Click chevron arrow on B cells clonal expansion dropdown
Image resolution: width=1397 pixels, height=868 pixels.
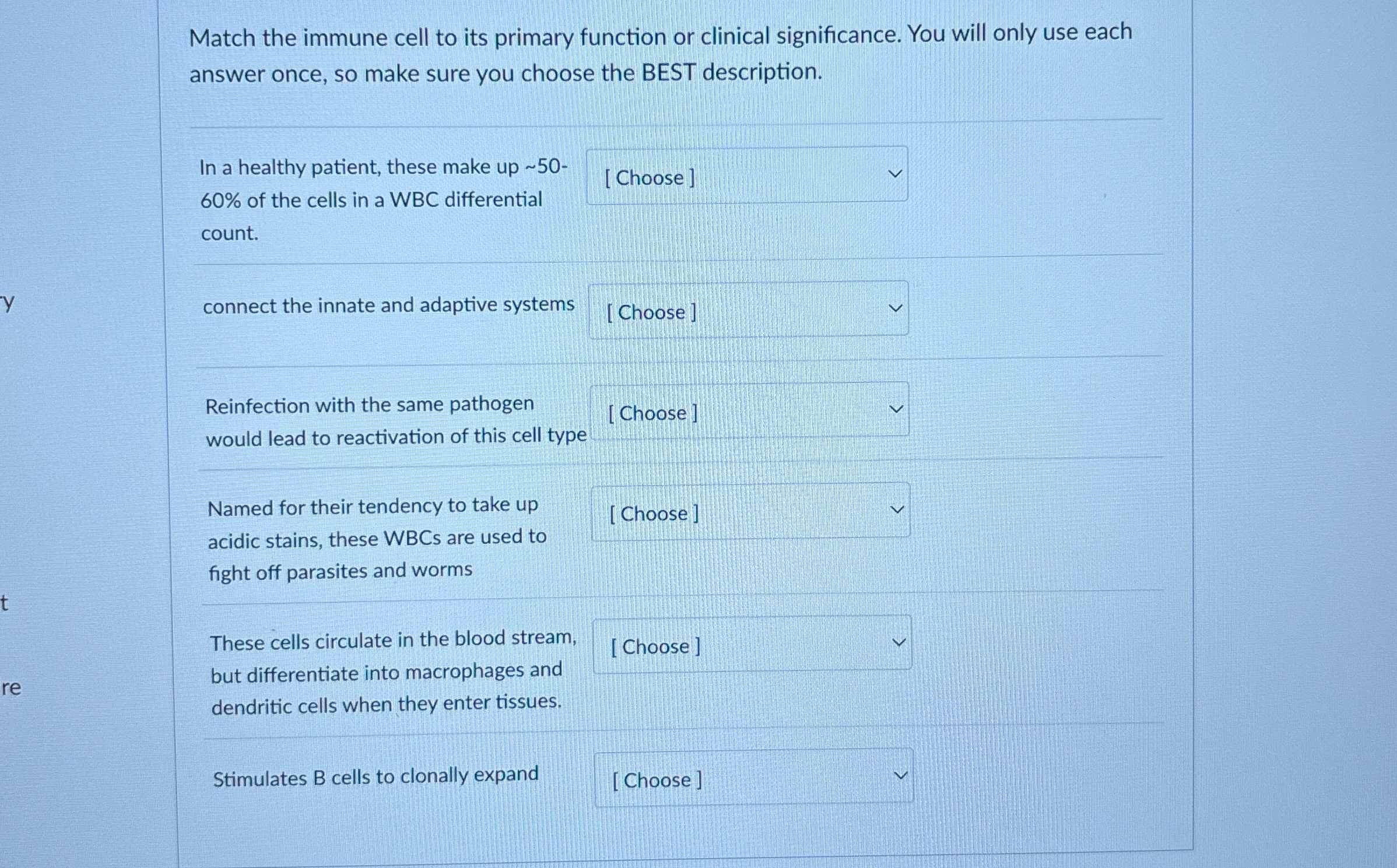pos(901,775)
